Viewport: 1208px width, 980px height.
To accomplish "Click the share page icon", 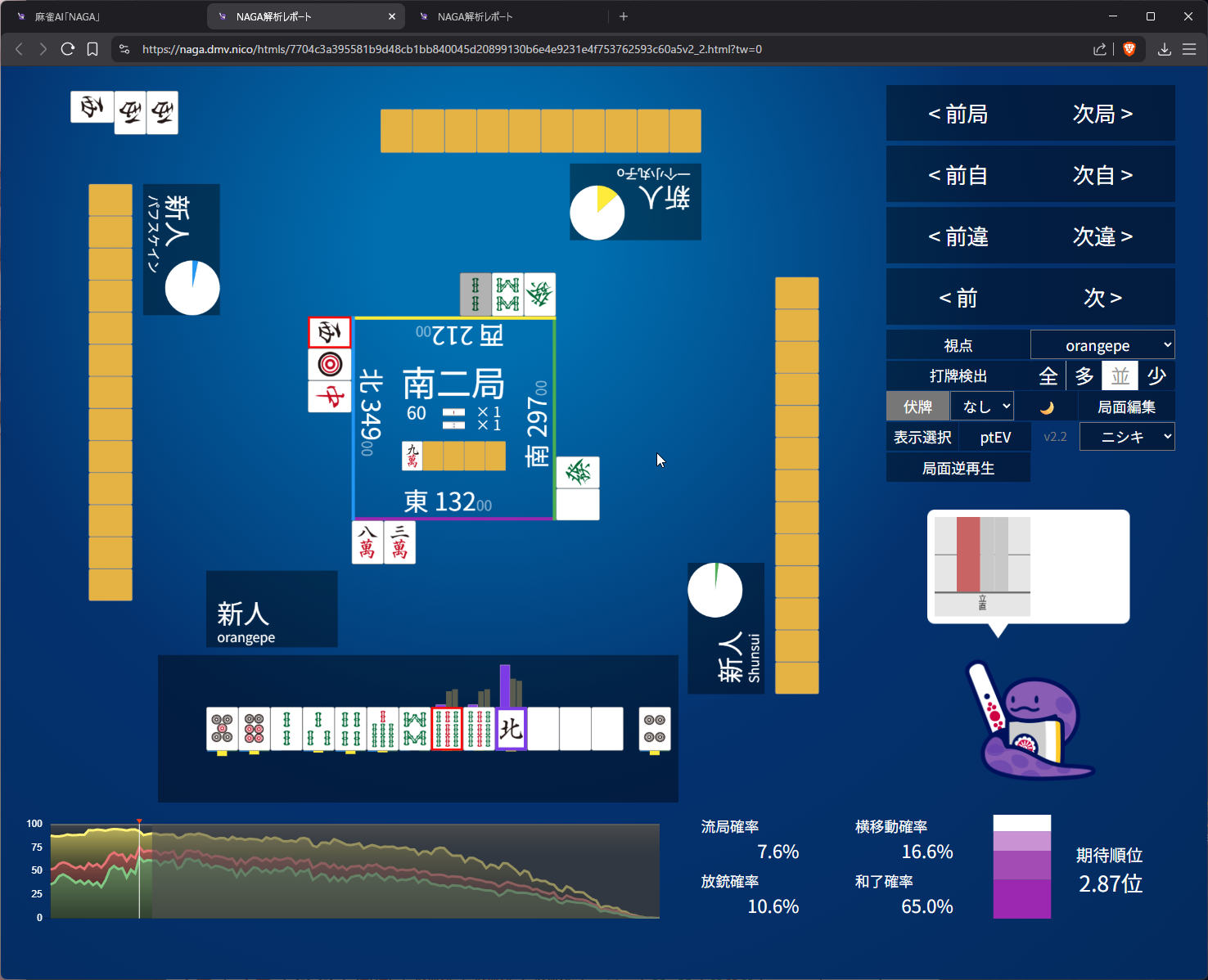I will (1100, 49).
